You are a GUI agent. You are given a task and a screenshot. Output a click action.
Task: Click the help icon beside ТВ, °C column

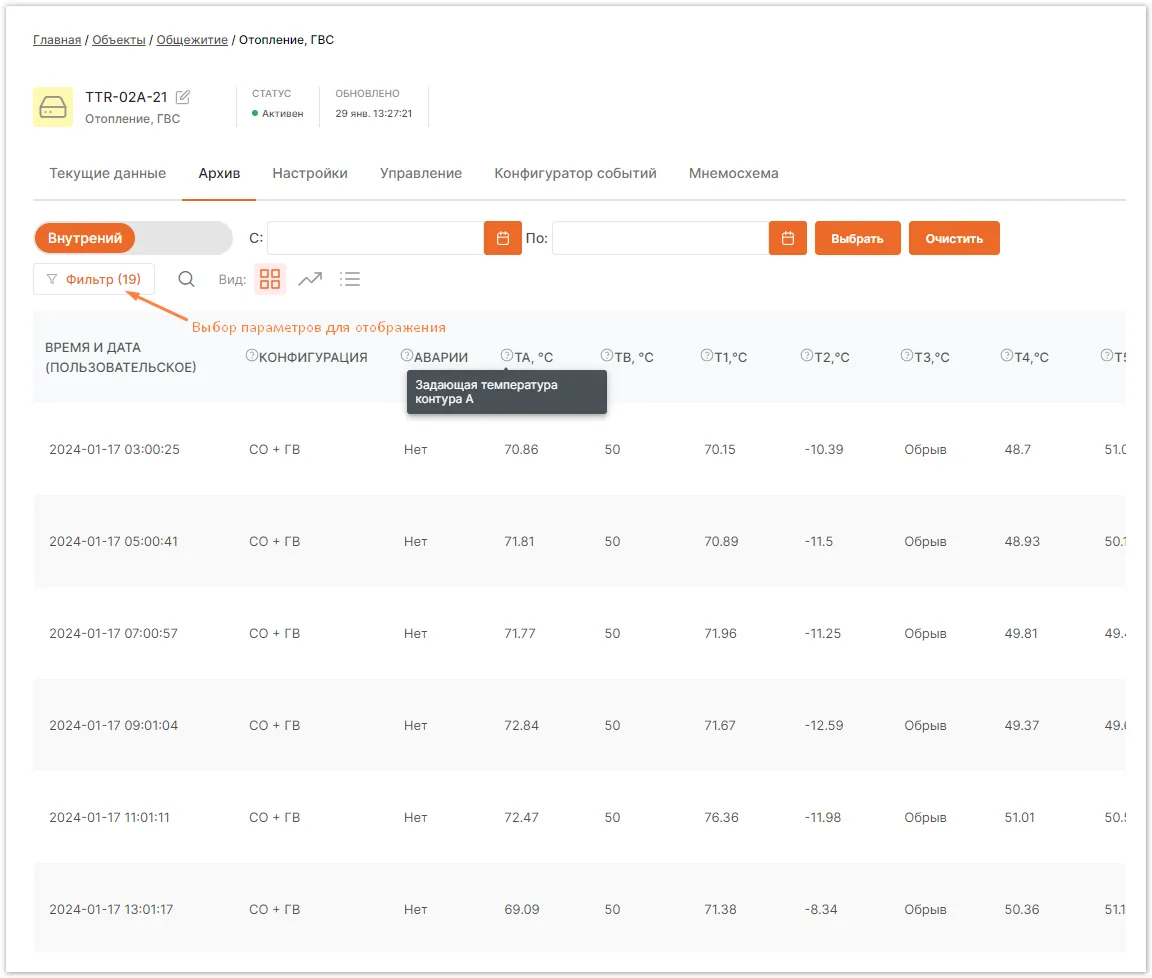coord(606,356)
